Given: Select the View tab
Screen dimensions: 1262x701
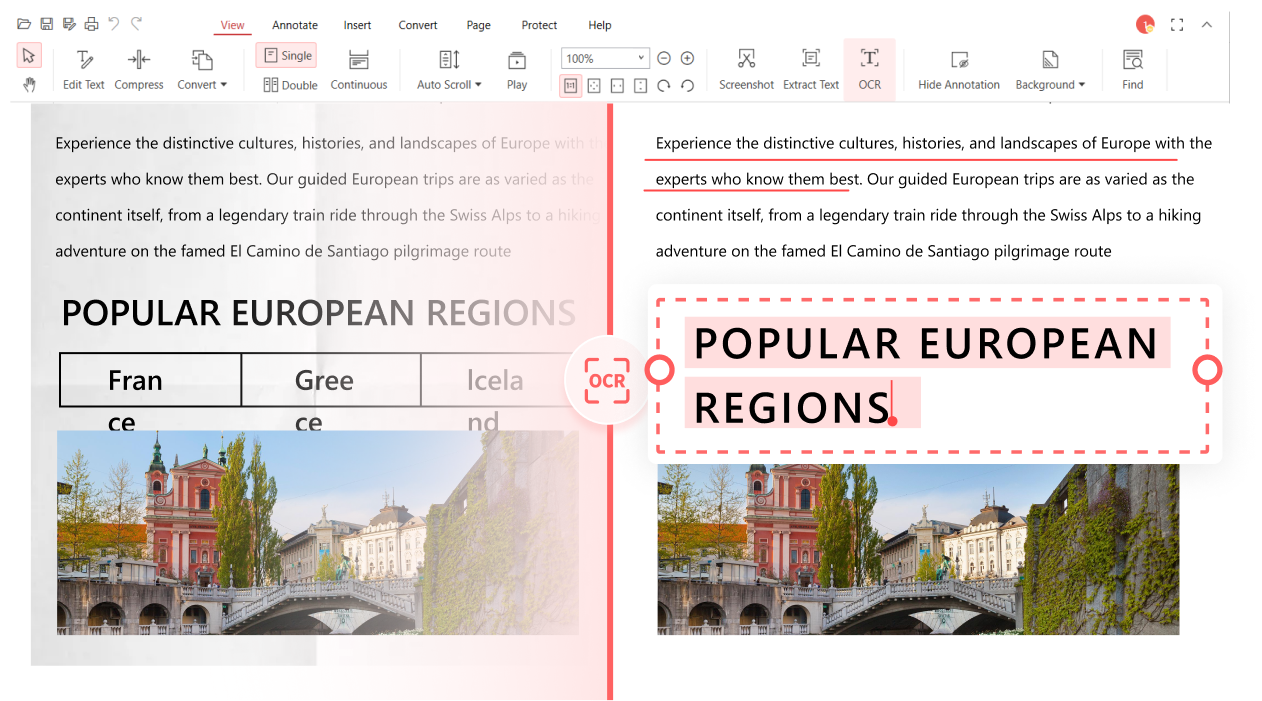Looking at the screenshot, I should 232,25.
